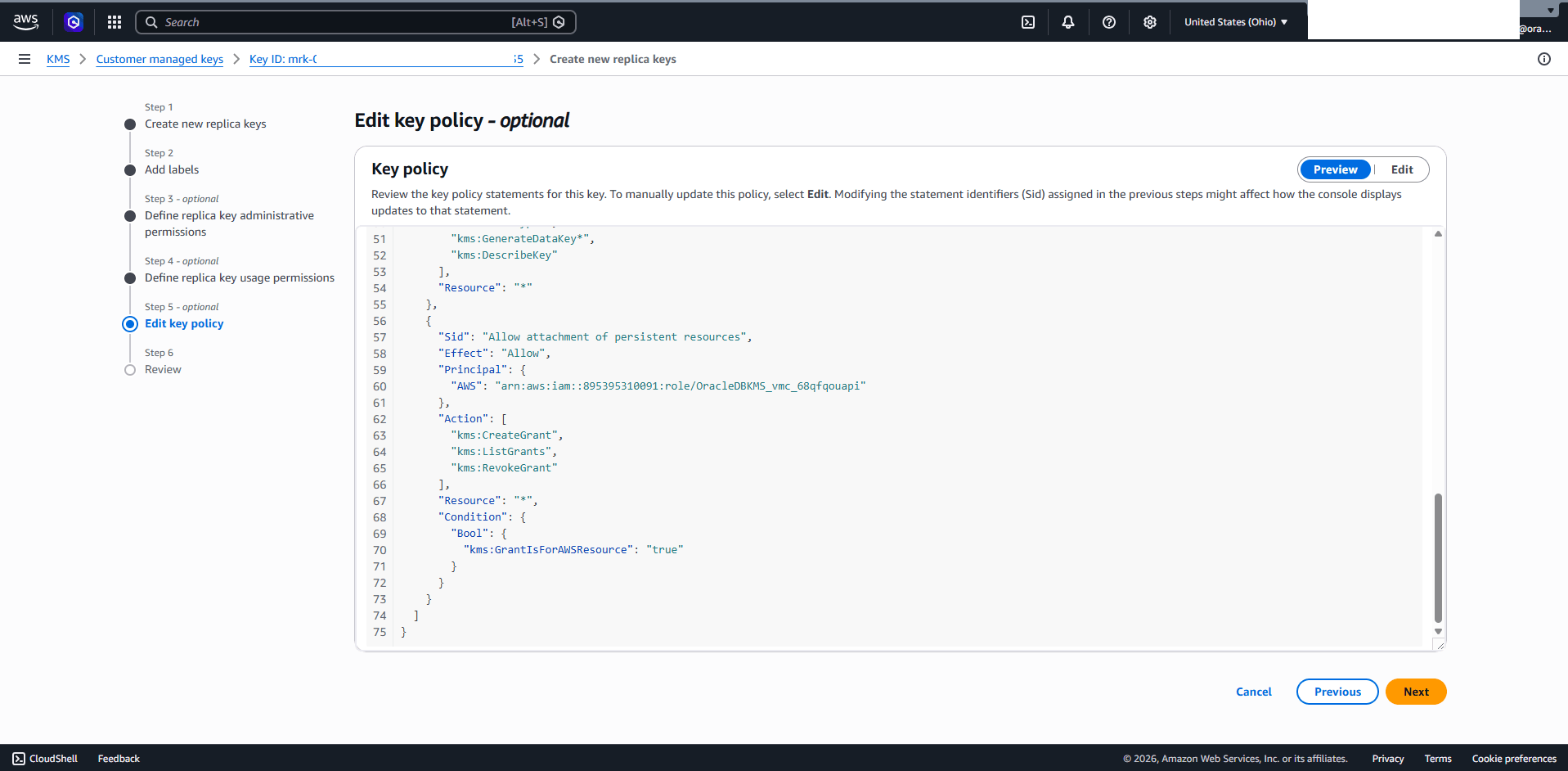
Task: Switch the key policy to Edit mode
Action: point(1401,169)
